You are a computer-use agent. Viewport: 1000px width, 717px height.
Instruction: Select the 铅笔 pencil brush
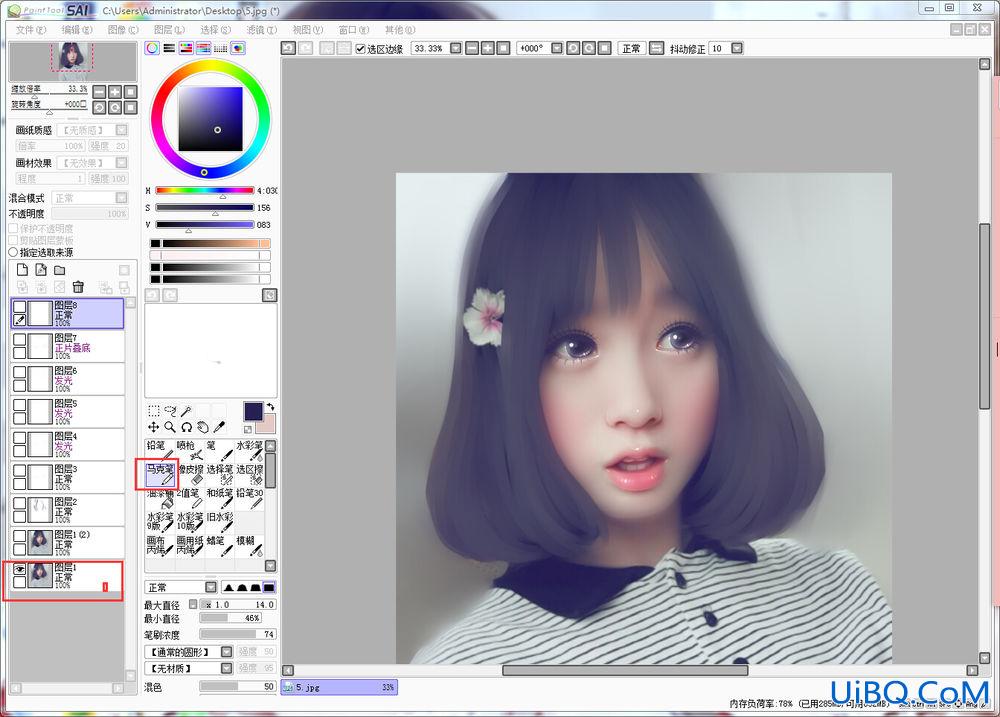click(159, 450)
